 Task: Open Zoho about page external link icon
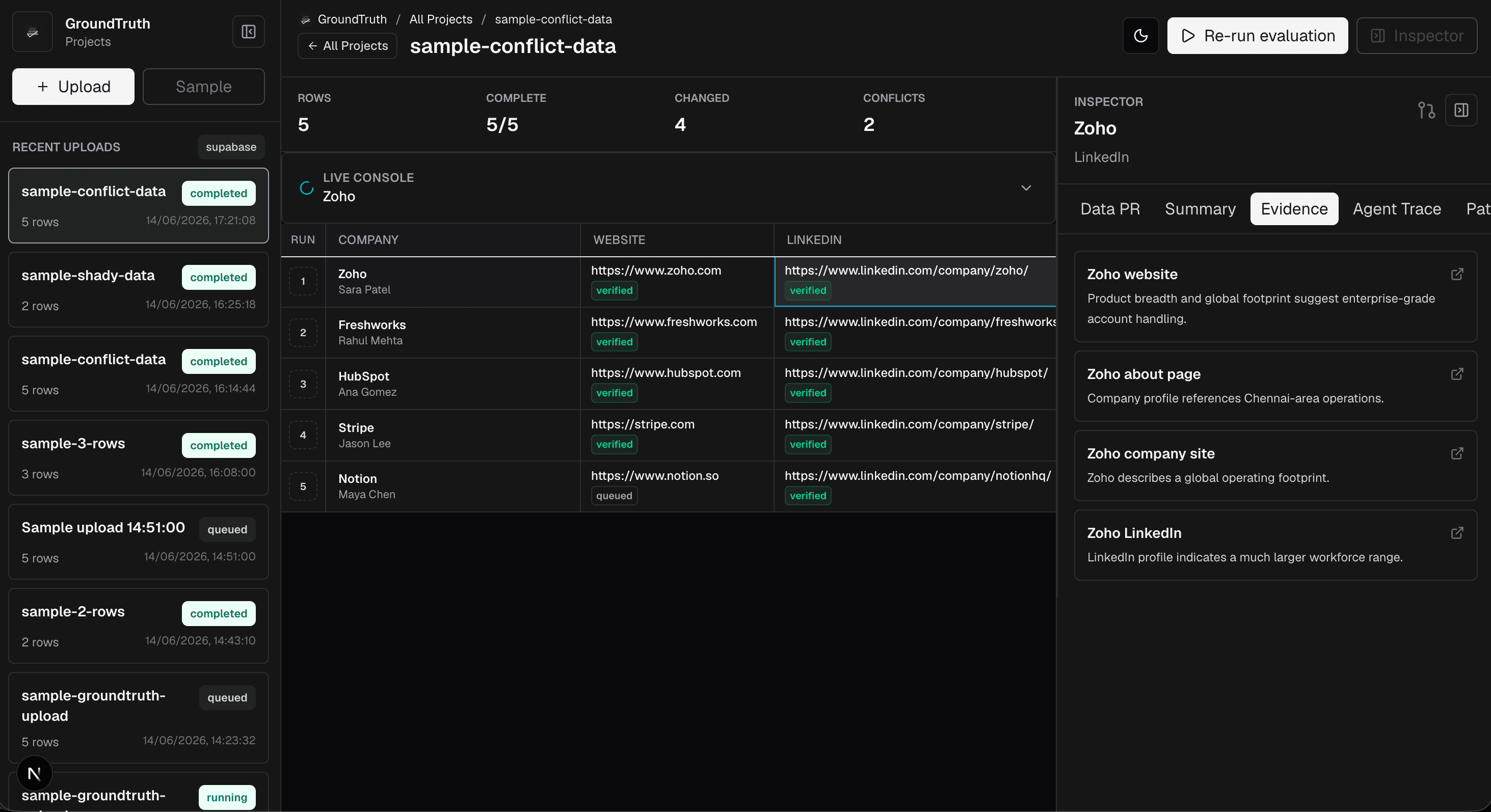[x=1457, y=374]
